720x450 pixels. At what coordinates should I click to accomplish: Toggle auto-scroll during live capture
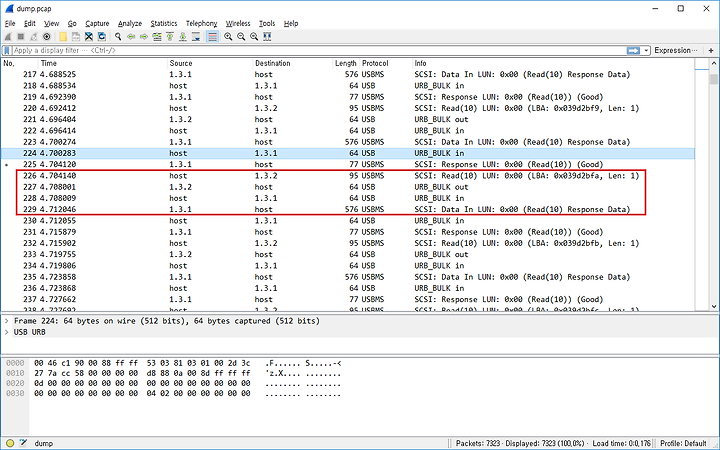click(x=196, y=37)
